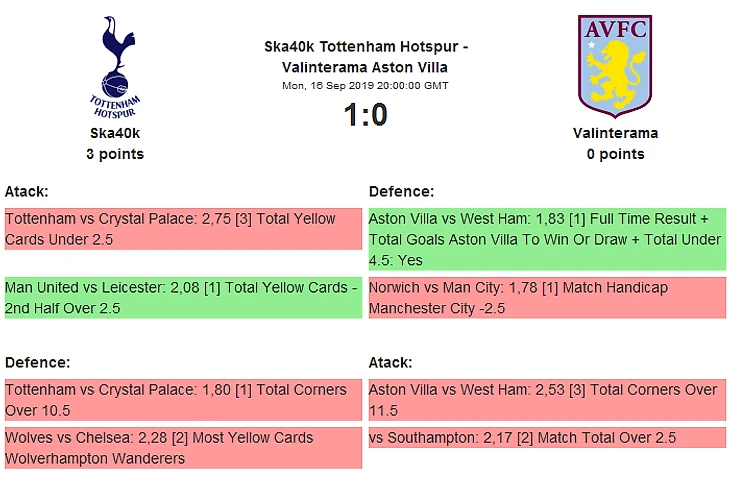Click the left Atack heading
The width and height of the screenshot is (730, 480).
click(x=27, y=191)
